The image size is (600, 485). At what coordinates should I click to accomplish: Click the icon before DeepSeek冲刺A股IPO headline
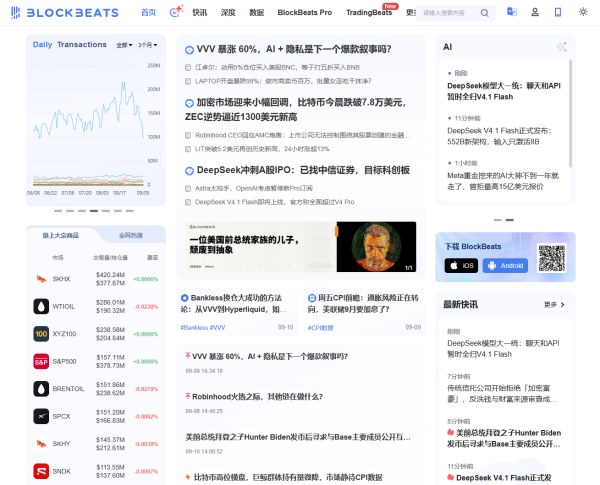coord(189,171)
